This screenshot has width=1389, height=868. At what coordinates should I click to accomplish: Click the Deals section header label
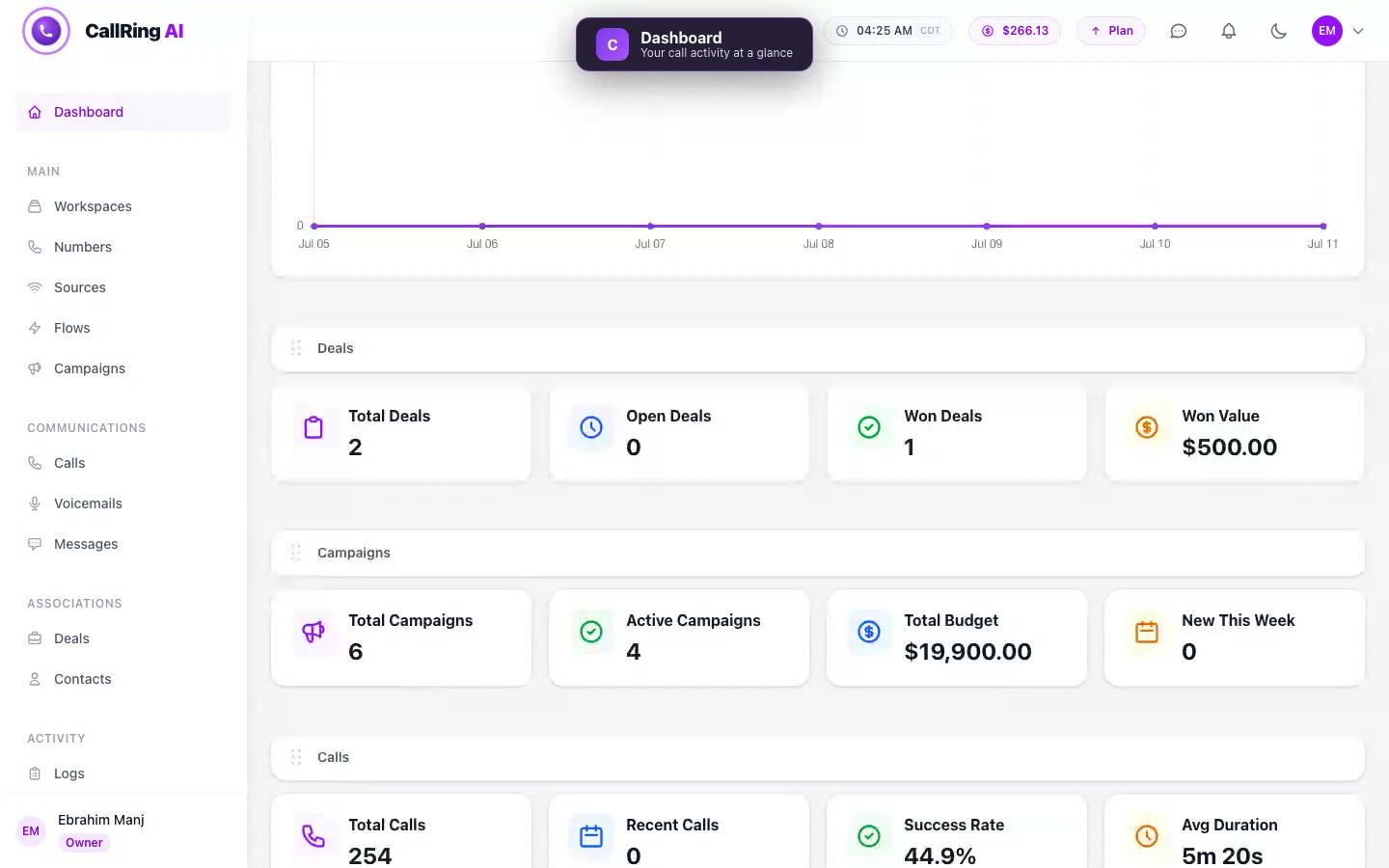(336, 348)
